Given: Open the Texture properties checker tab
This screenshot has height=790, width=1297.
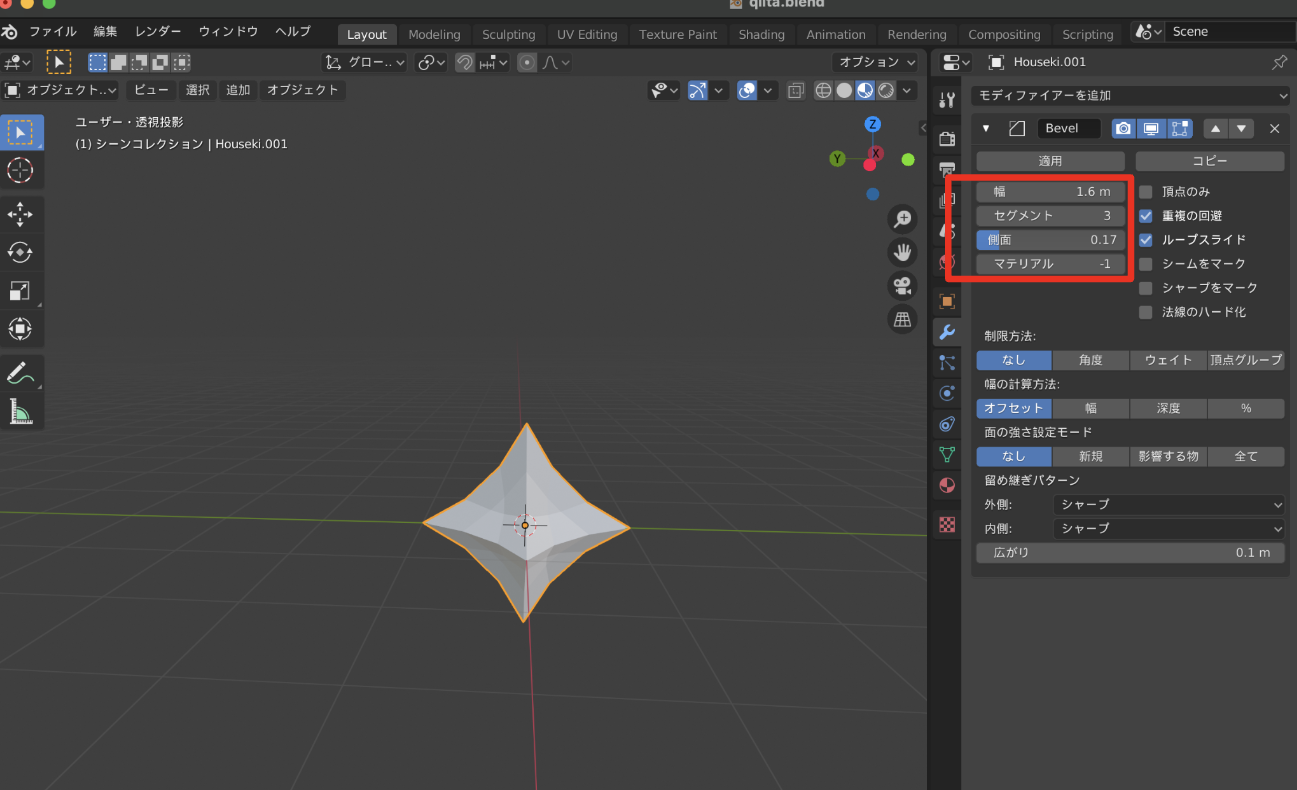Looking at the screenshot, I should pyautogui.click(x=946, y=523).
